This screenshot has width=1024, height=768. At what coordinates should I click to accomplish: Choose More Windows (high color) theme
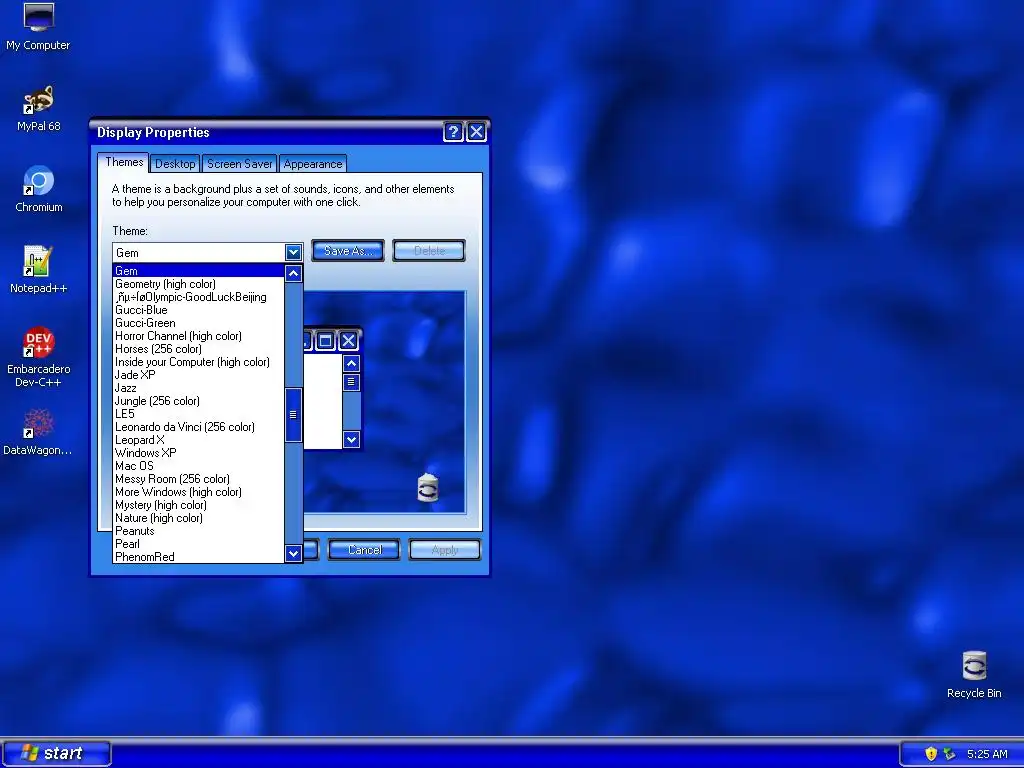[x=199, y=492]
